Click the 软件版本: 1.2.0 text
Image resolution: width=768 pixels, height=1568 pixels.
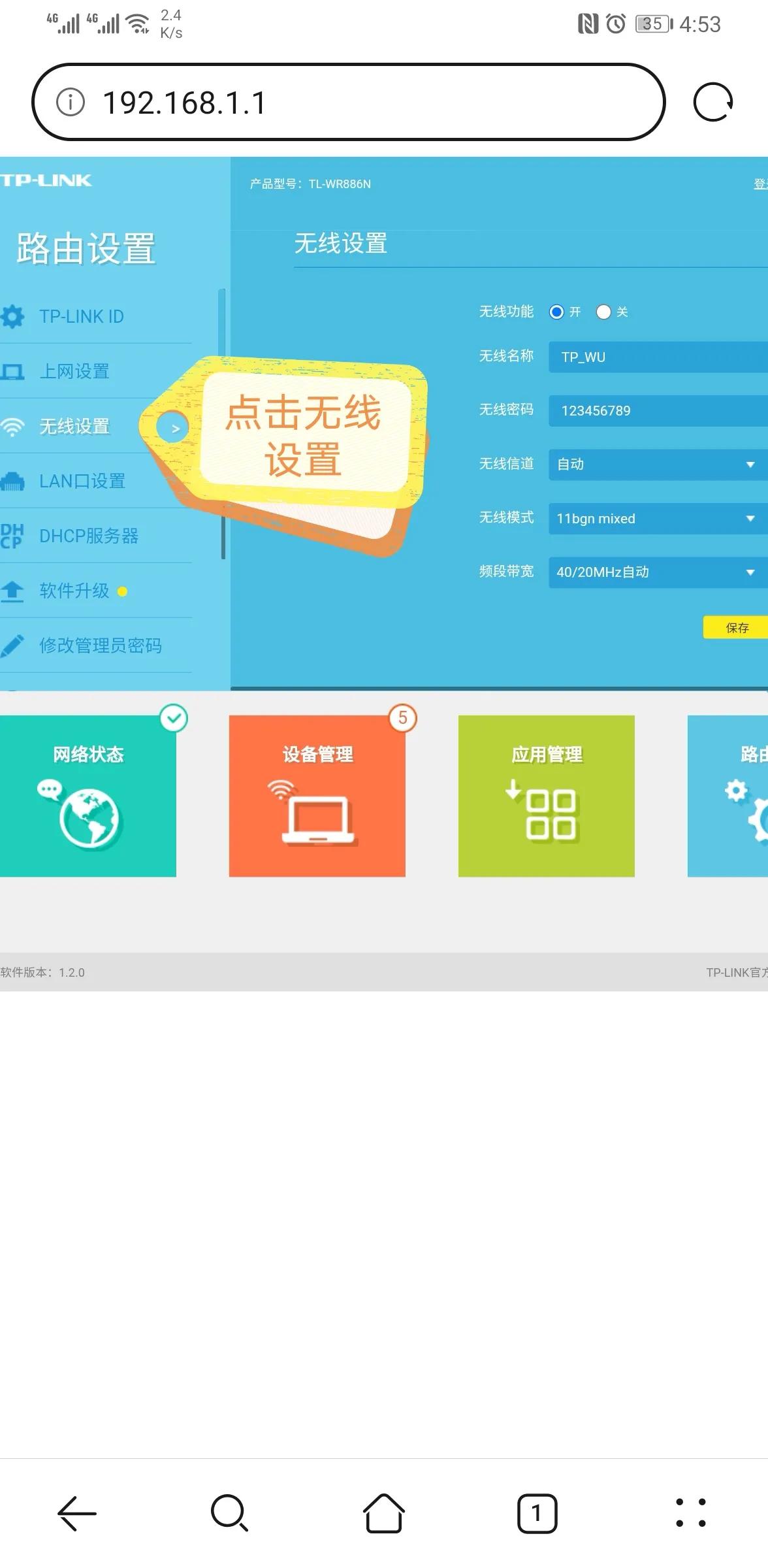[42, 972]
